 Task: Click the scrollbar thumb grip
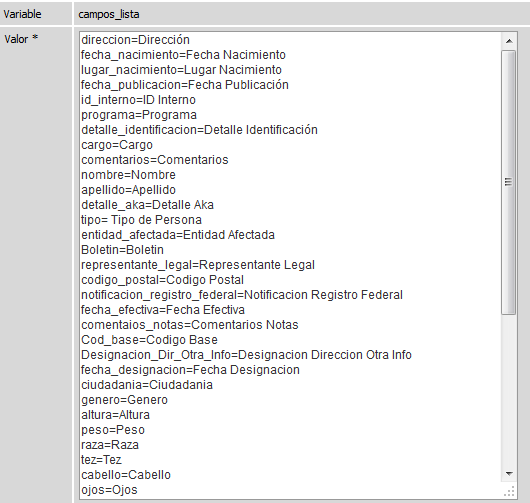tap(508, 182)
